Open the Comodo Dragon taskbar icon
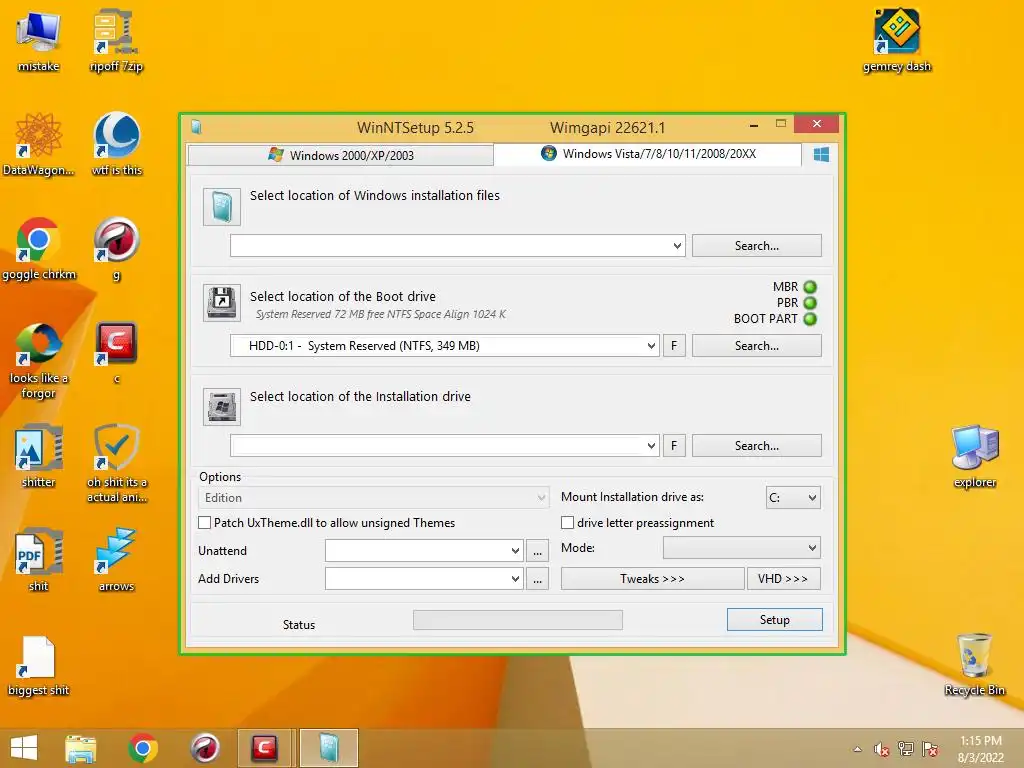 click(204, 748)
